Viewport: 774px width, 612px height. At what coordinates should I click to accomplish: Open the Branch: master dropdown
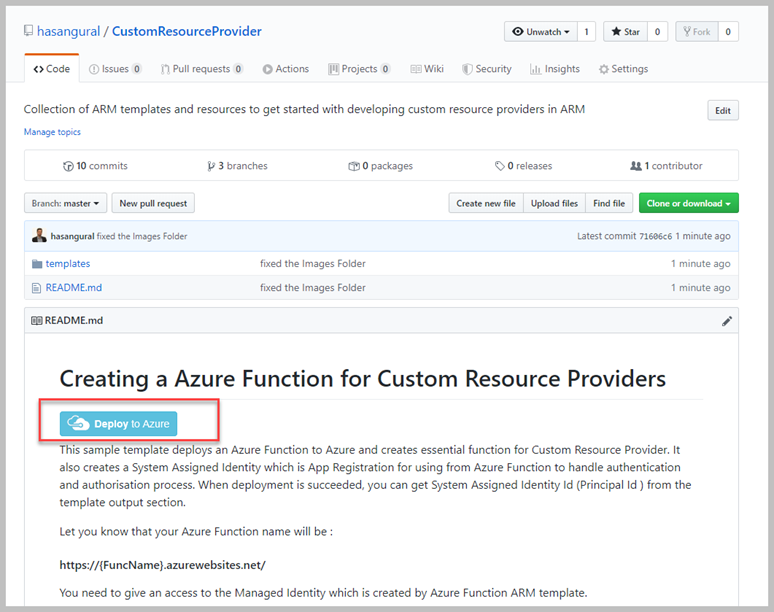(x=66, y=203)
